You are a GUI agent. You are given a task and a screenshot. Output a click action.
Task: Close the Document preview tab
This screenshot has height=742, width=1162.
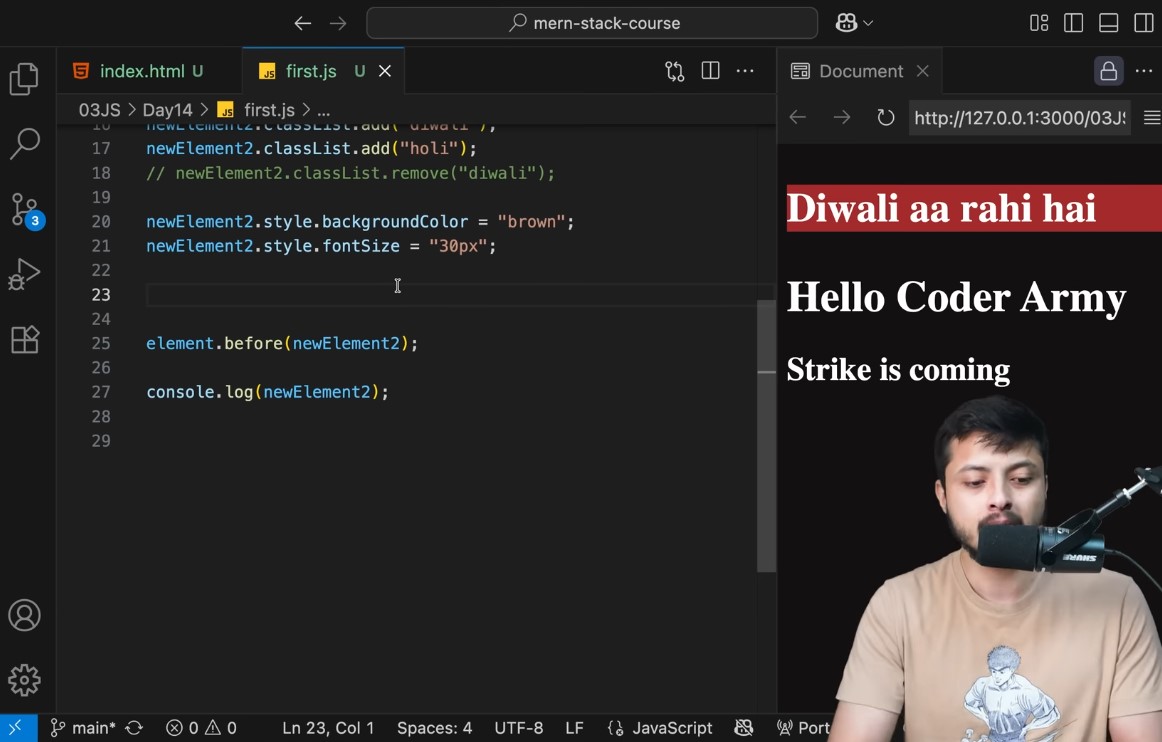tap(923, 71)
